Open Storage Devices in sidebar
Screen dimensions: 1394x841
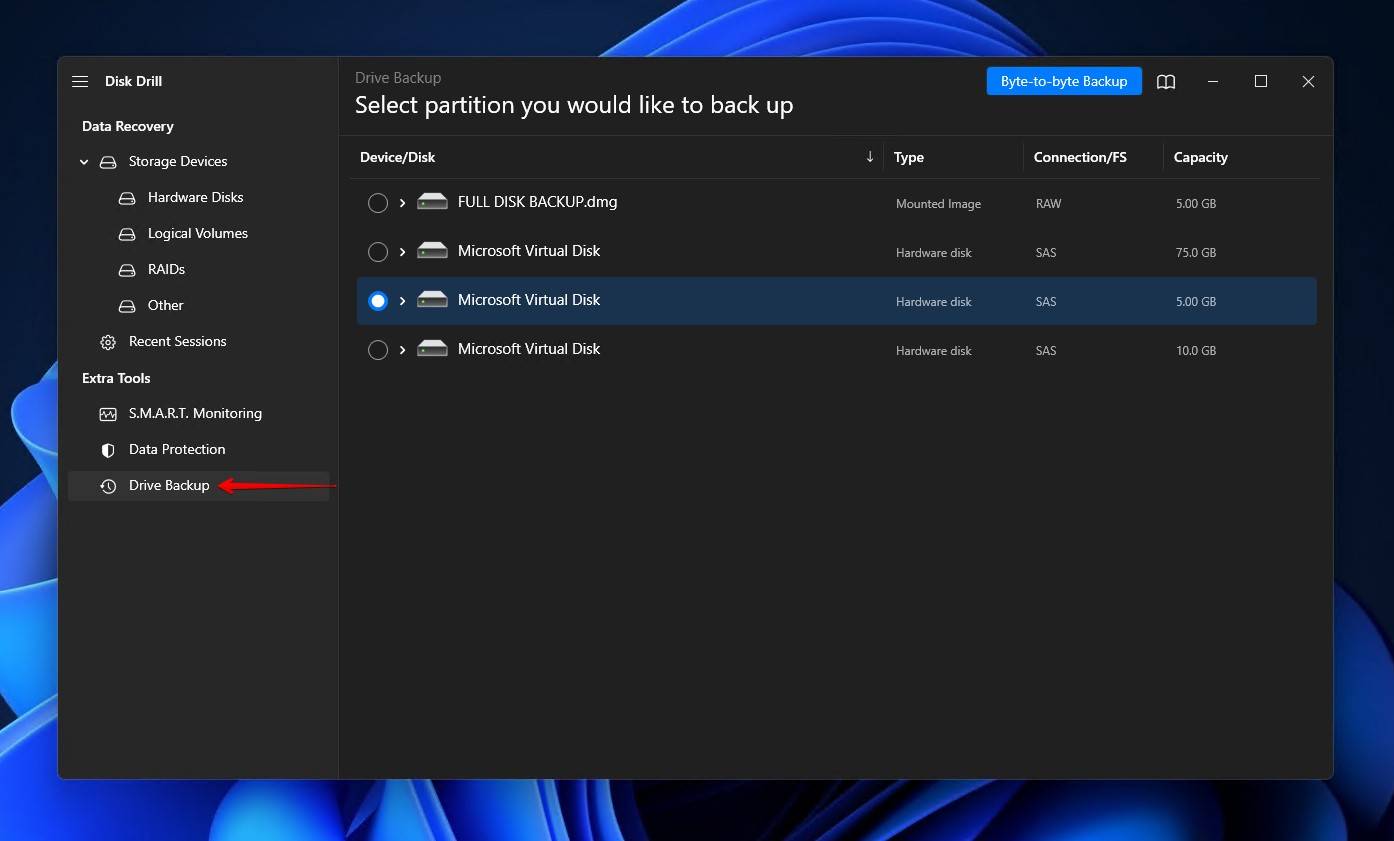(x=178, y=162)
